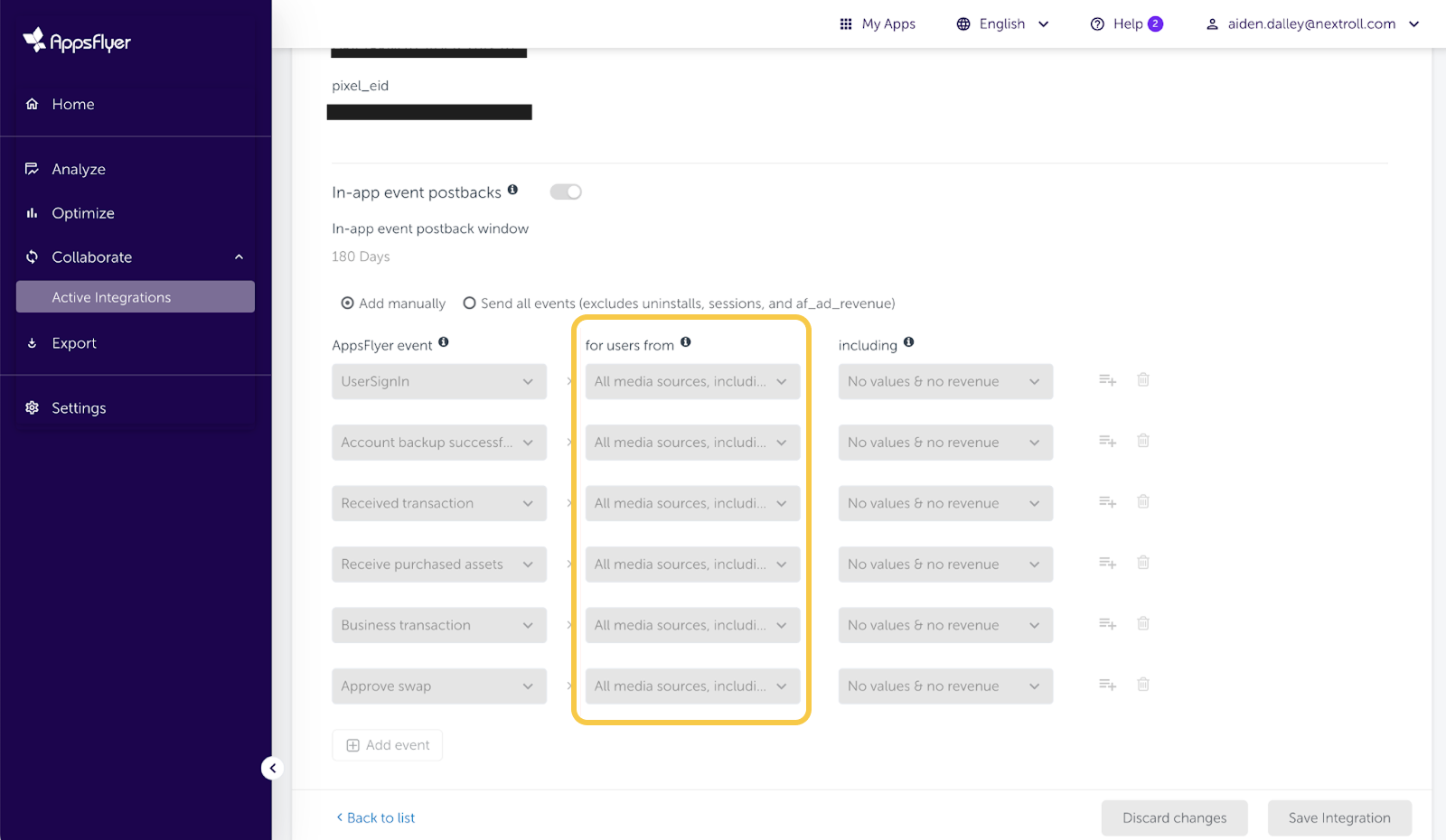Toggle the In-app event postbacks switch
Viewport: 1446px width, 840px height.
(566, 191)
